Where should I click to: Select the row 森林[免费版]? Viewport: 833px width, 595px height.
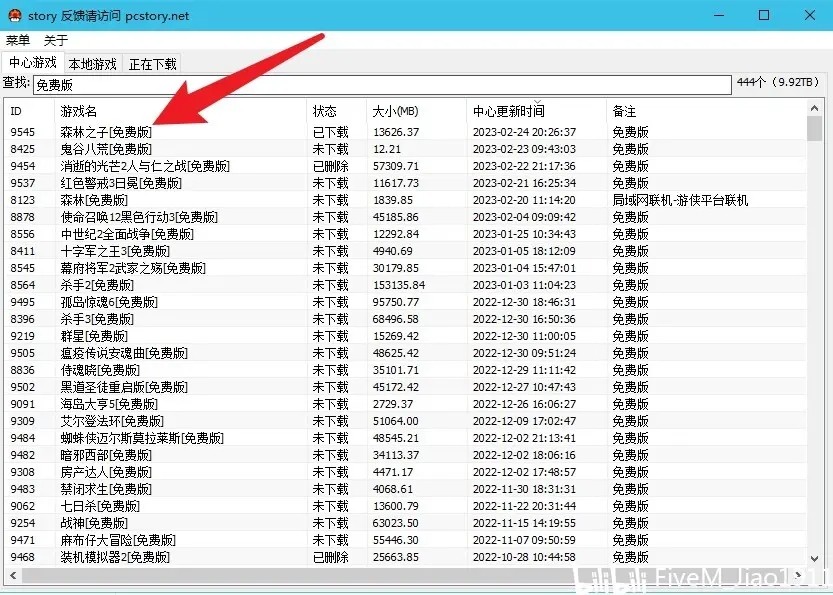(x=405, y=200)
